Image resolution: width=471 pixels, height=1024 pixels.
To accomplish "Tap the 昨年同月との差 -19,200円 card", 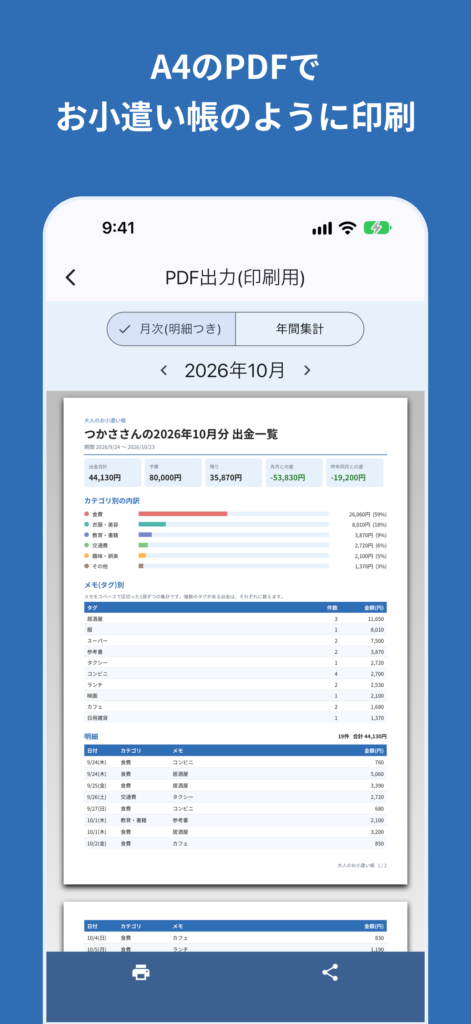I will (355, 473).
